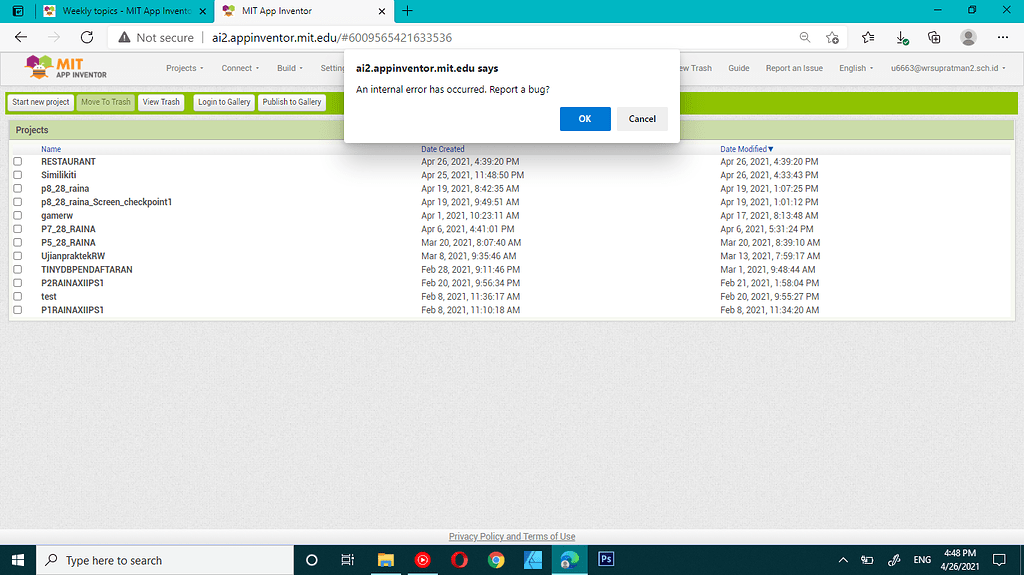The height and width of the screenshot is (575, 1024).
Task: Switch to the Weekly topics browser tab
Action: coord(120,10)
